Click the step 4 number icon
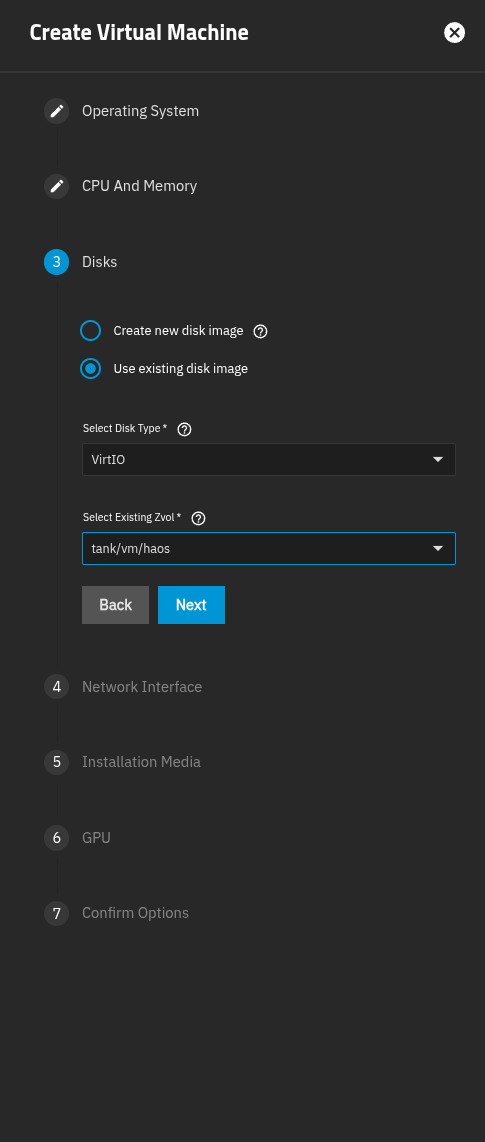 point(57,687)
